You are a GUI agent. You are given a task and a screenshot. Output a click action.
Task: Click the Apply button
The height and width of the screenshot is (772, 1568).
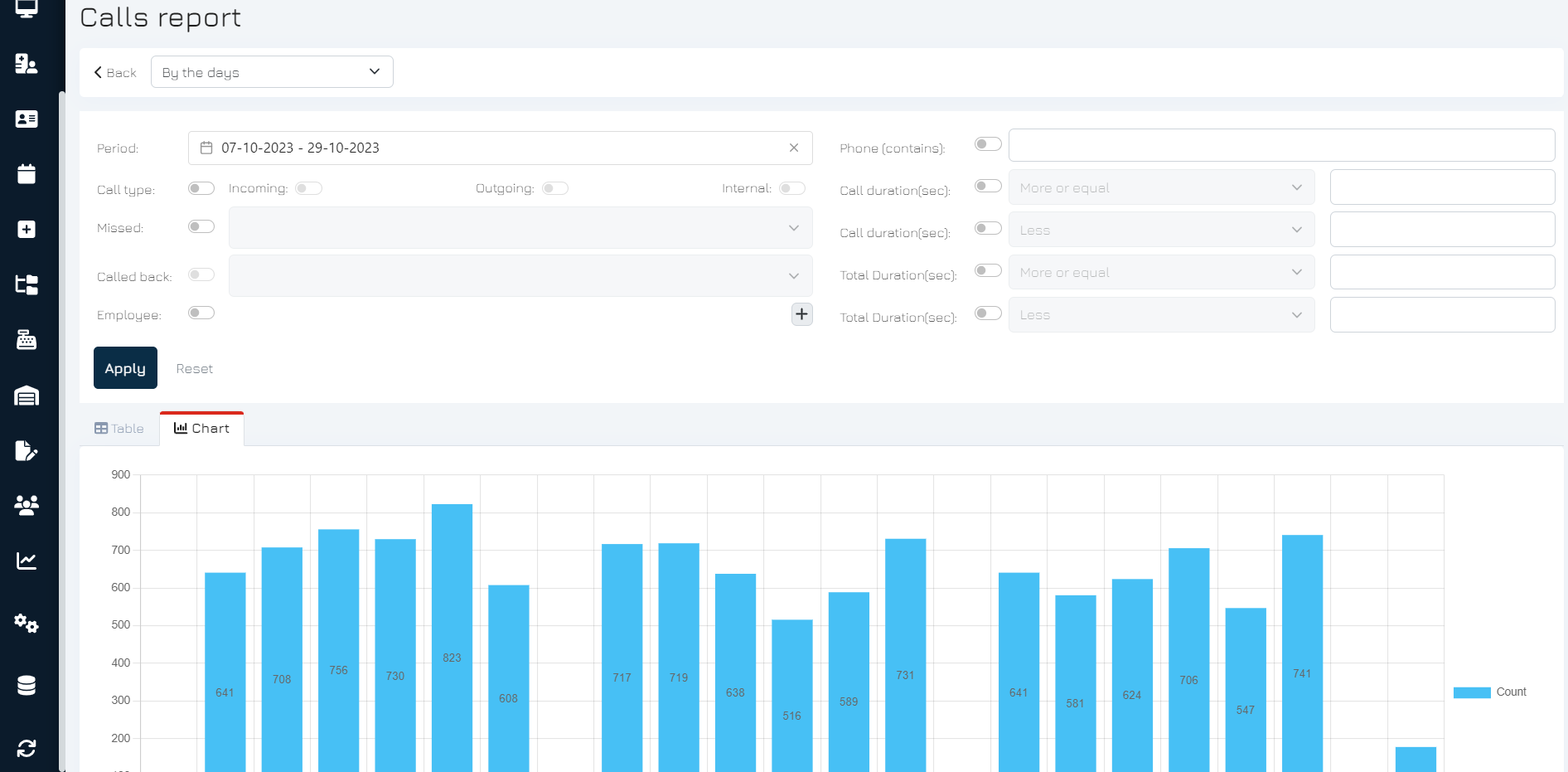click(125, 368)
